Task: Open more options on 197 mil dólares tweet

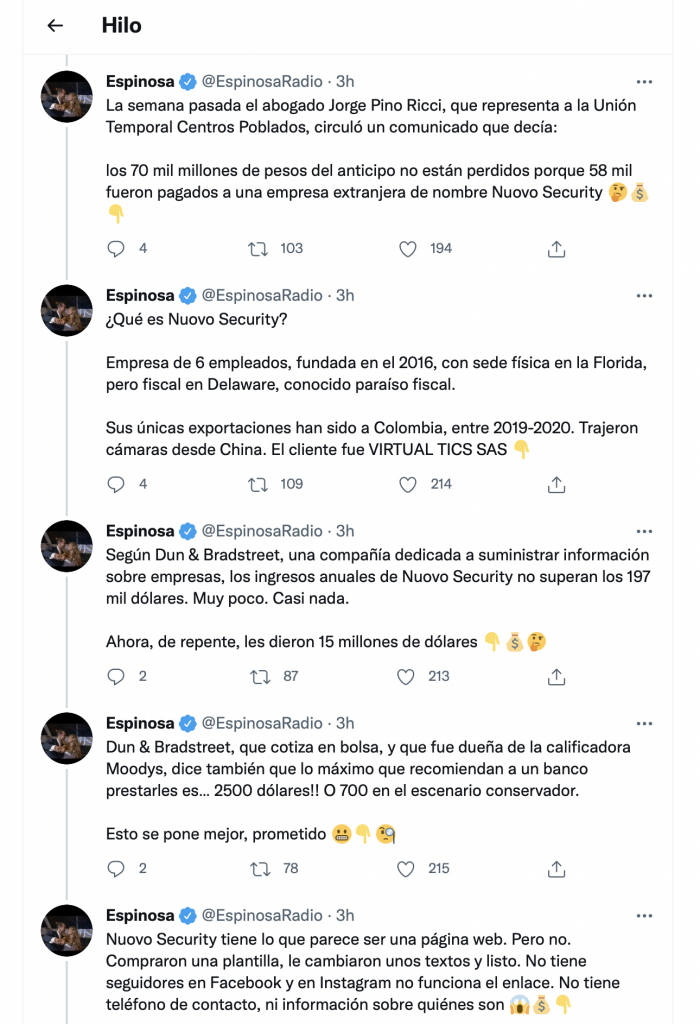Action: point(645,531)
